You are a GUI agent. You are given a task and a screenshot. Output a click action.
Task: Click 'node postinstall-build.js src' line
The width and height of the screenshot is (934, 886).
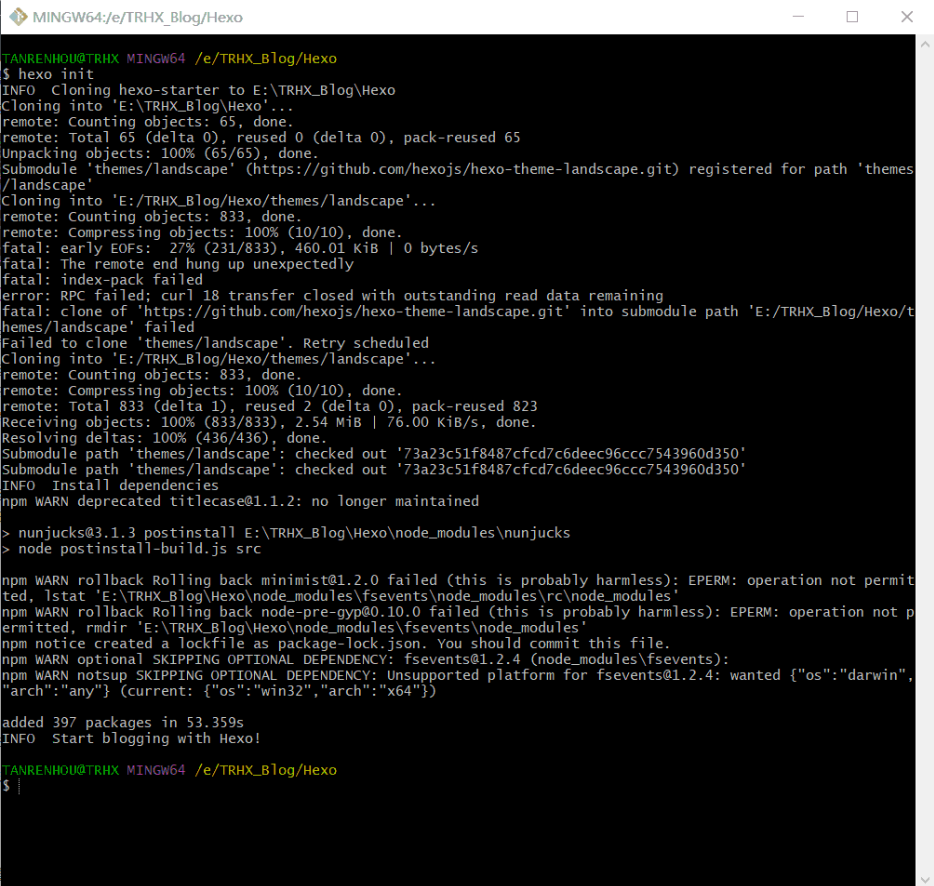[131, 549]
